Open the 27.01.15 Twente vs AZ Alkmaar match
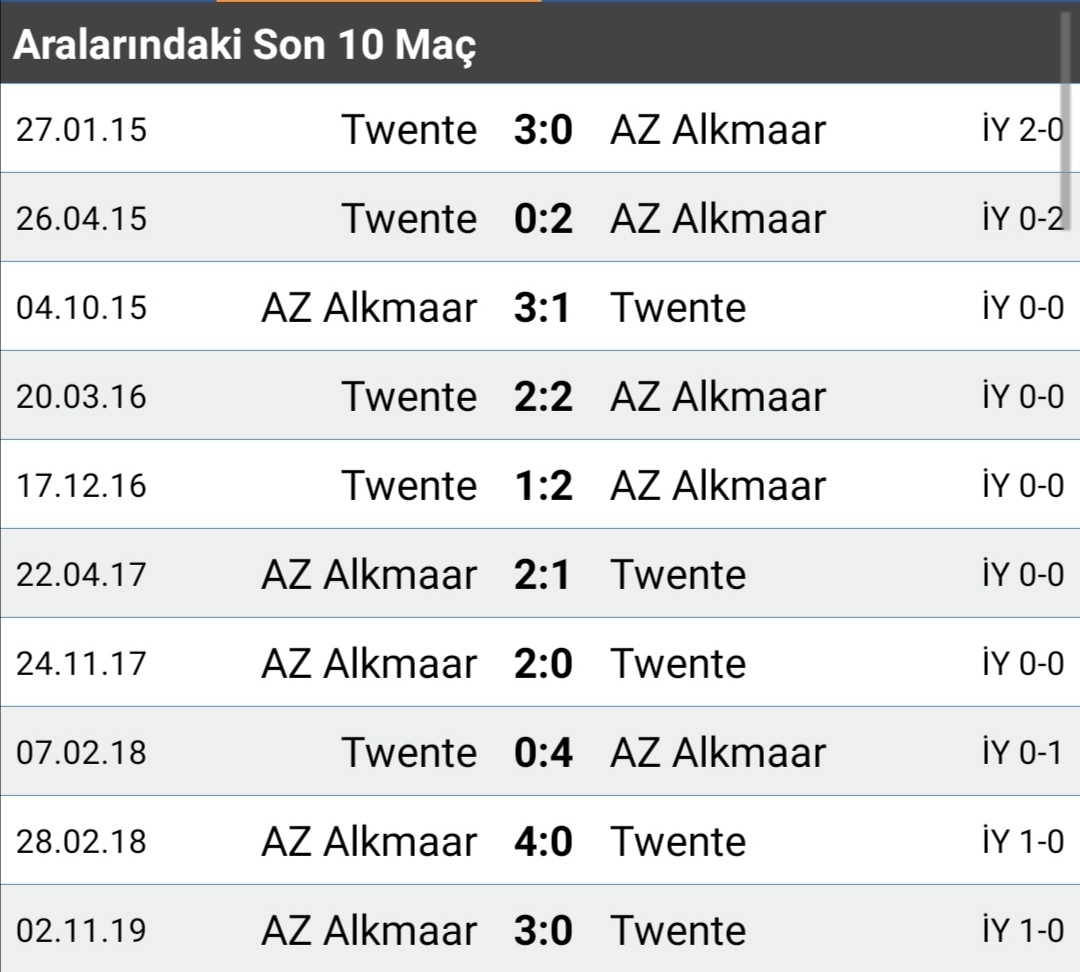1080x972 pixels. pos(540,129)
